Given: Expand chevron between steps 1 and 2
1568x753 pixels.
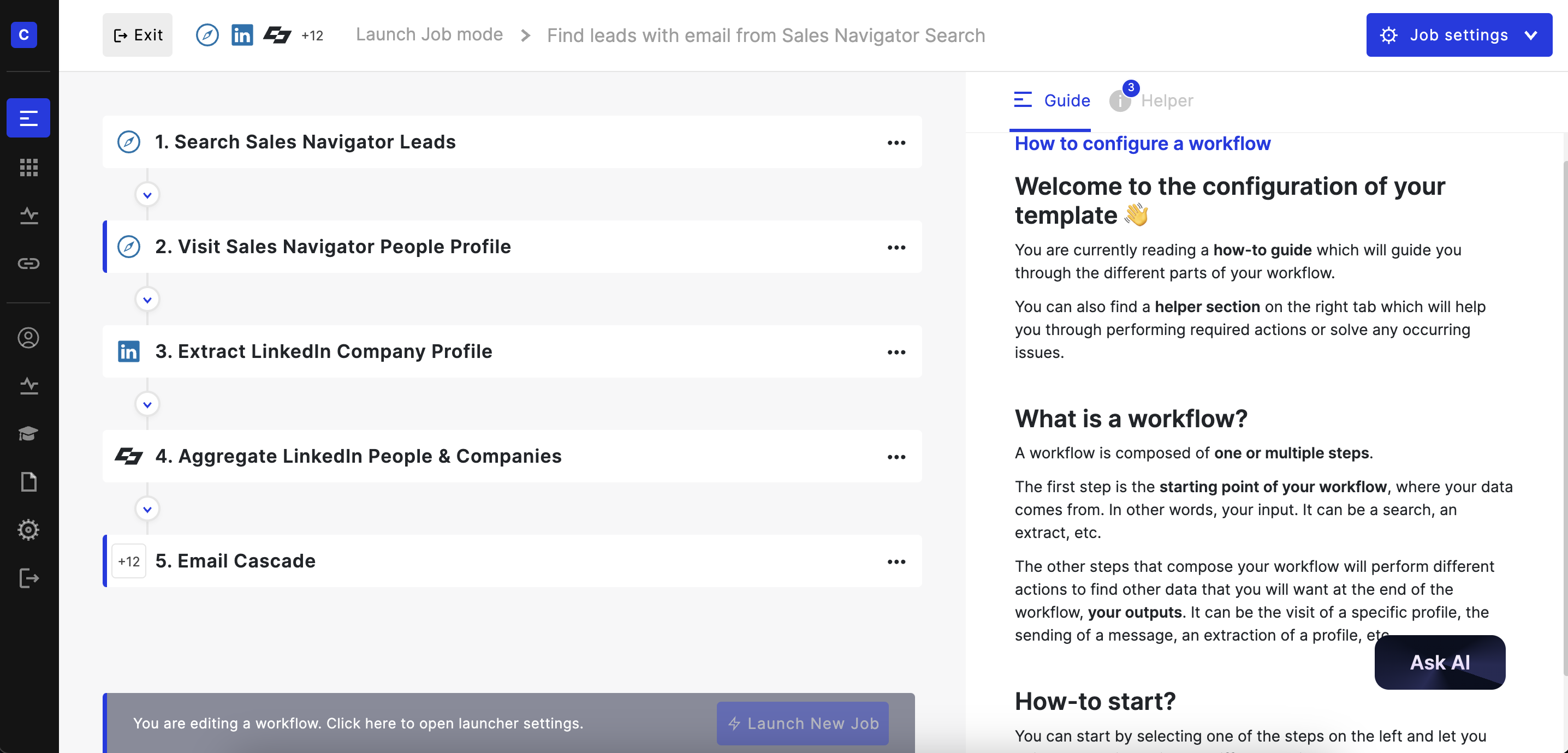Looking at the screenshot, I should pyautogui.click(x=147, y=195).
